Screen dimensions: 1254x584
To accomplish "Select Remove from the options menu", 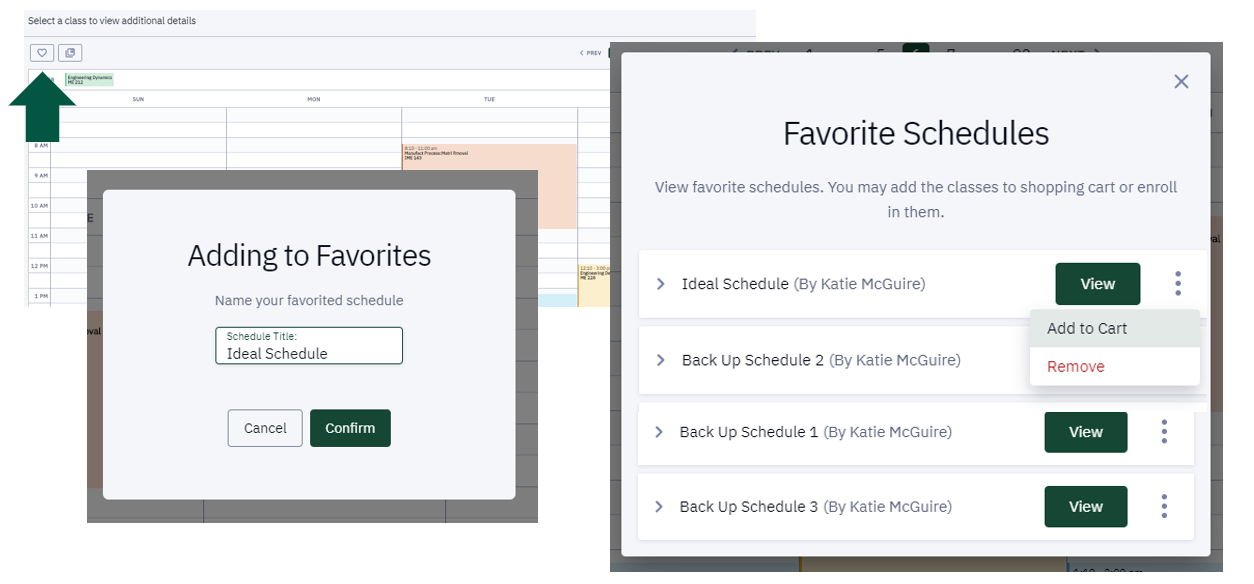I will point(1076,367).
